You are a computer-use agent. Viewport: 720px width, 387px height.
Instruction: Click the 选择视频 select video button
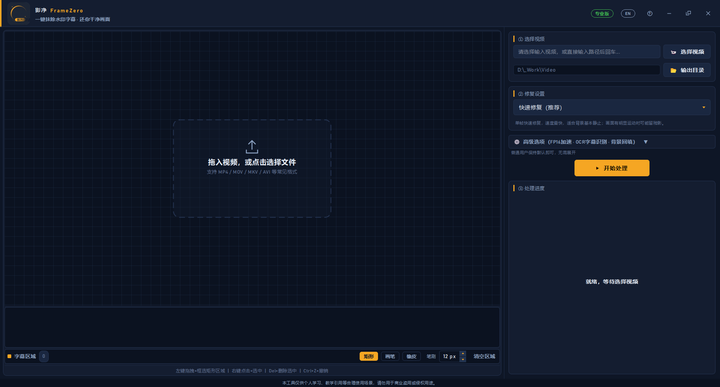687,52
